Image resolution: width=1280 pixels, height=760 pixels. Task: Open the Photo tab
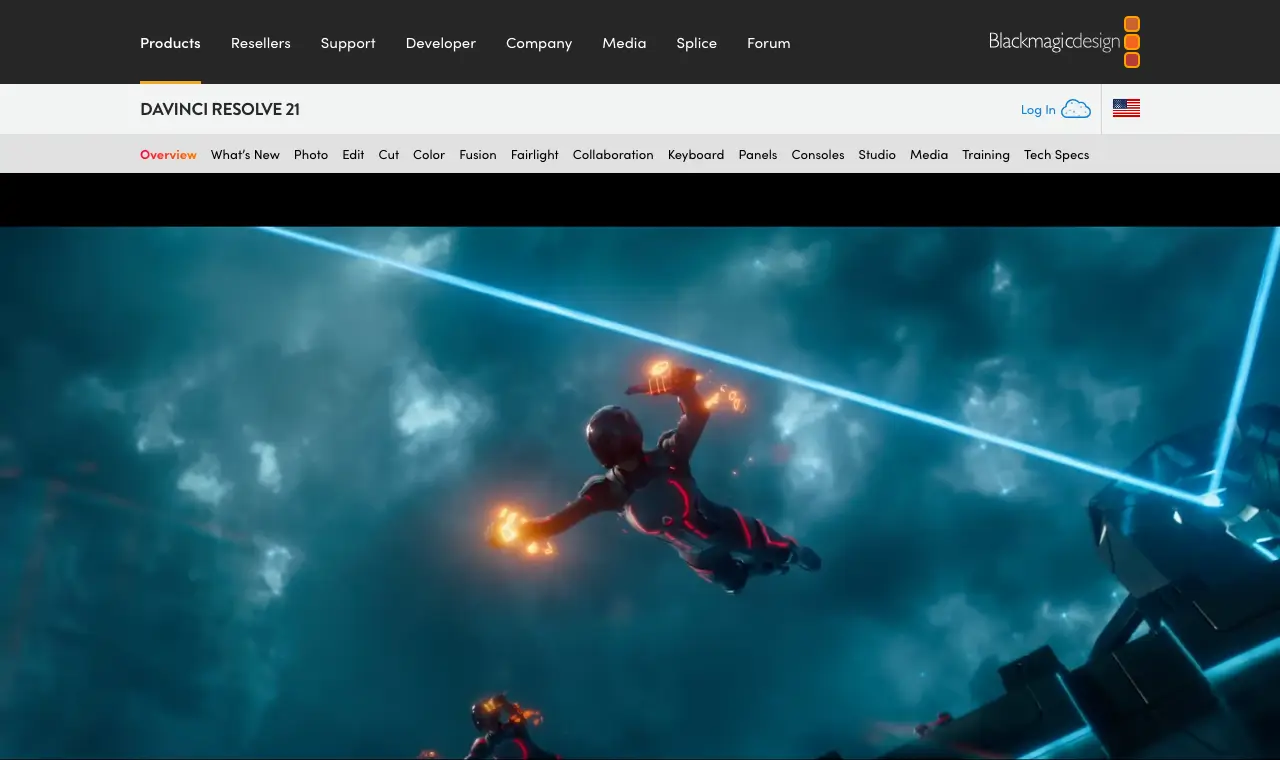pyautogui.click(x=311, y=154)
